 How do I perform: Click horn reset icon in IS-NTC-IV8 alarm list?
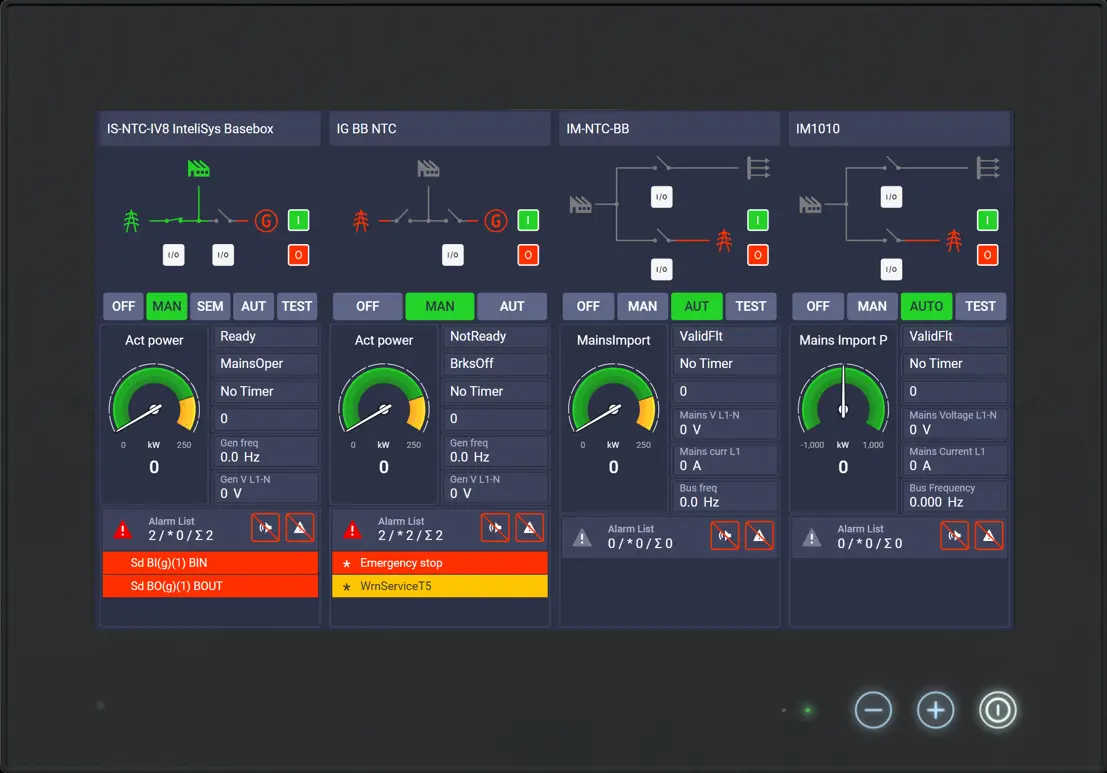pos(265,528)
